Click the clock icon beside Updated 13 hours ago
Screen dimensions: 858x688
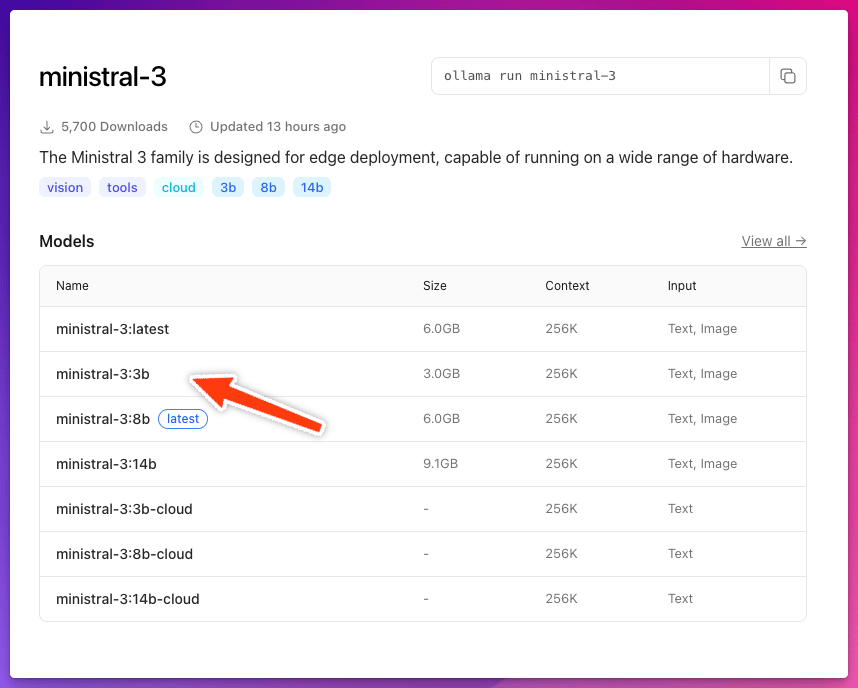point(195,127)
